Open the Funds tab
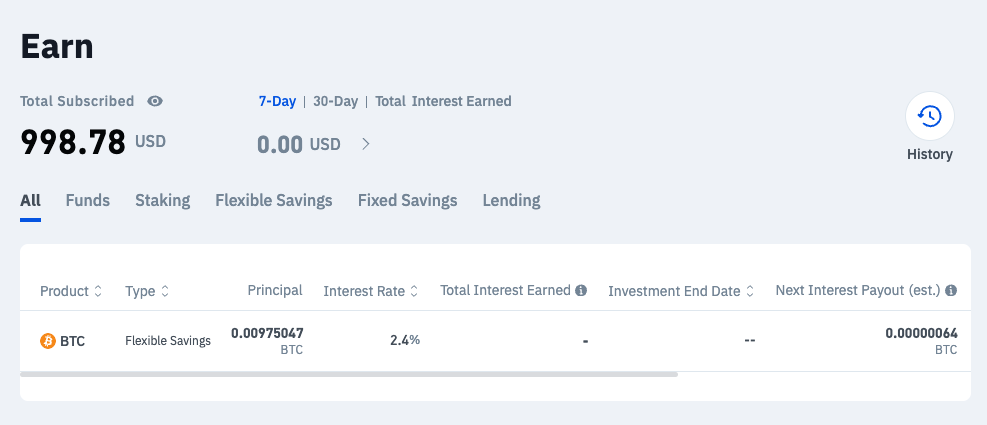This screenshot has width=987, height=425. coord(88,200)
